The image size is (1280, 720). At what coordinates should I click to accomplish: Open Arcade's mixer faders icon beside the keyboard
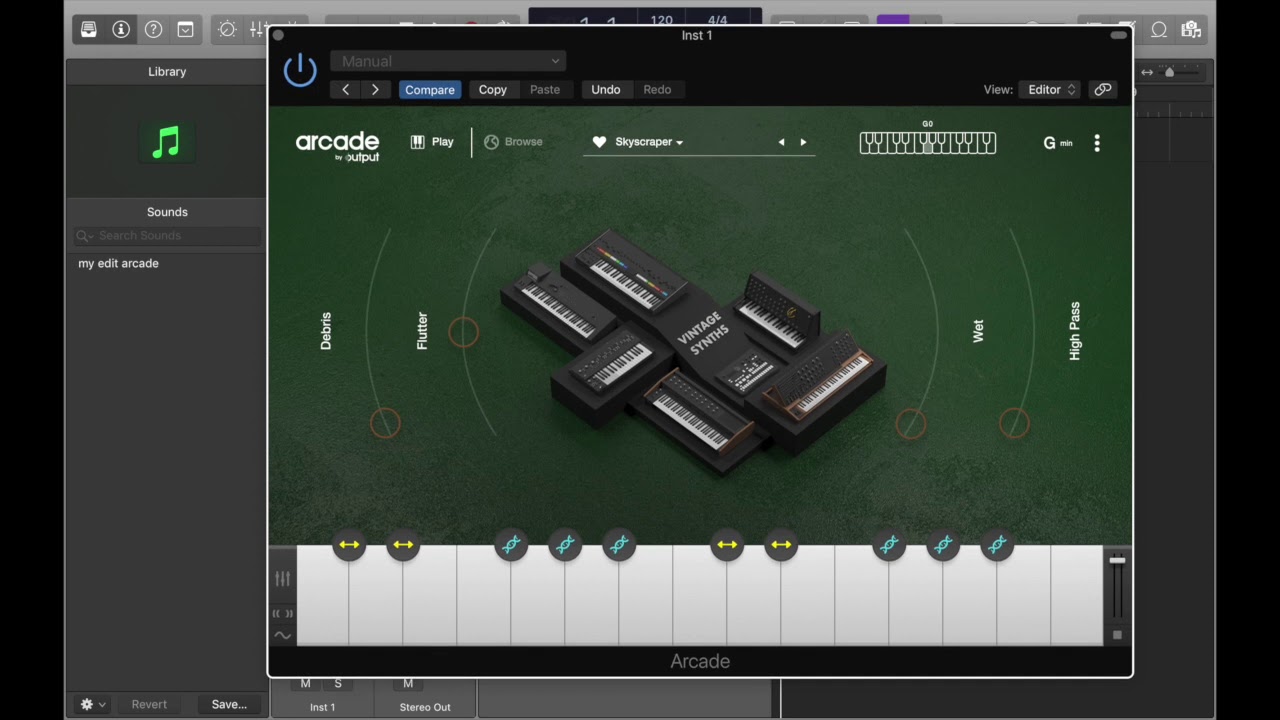tap(283, 579)
